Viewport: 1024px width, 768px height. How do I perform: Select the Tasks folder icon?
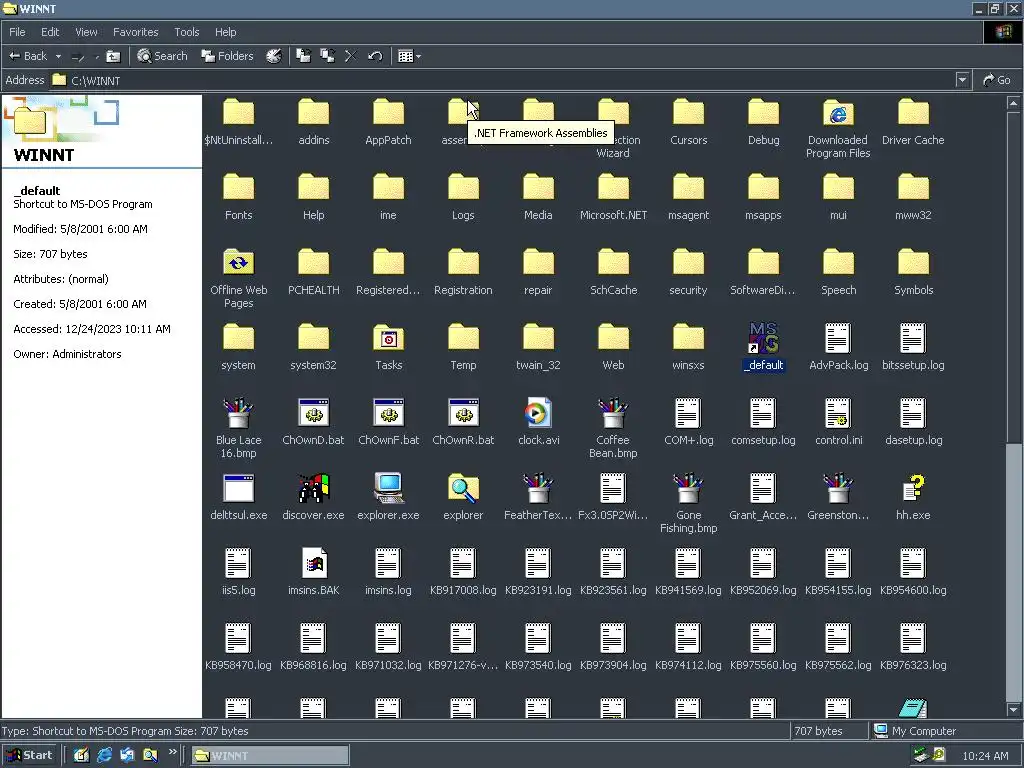click(389, 338)
